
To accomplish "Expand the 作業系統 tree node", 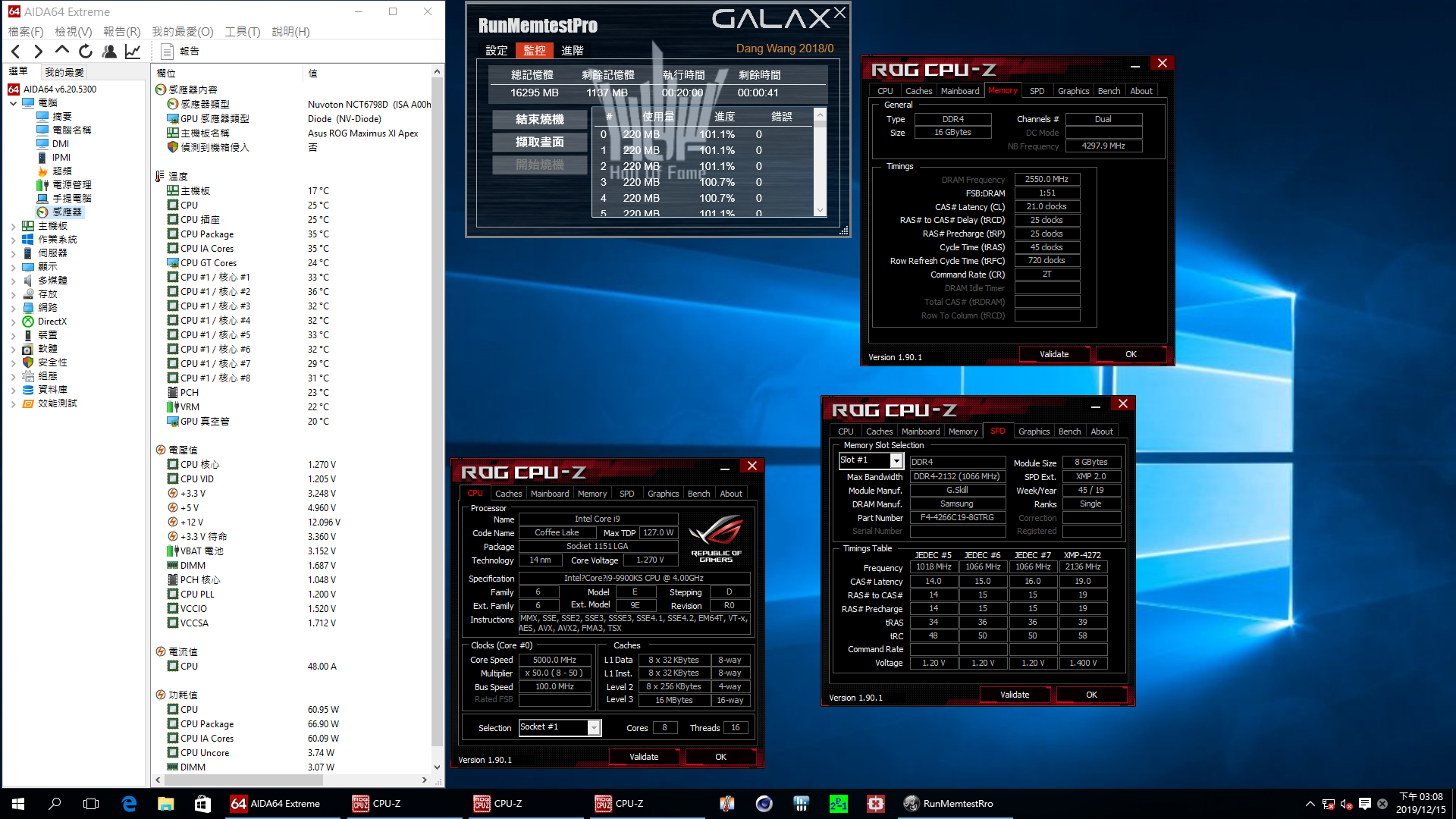I will 13,240.
